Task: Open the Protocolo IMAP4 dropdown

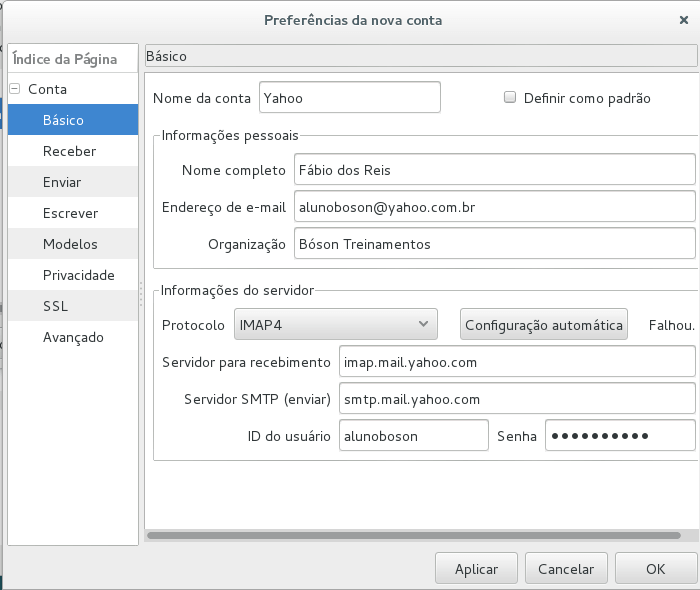Action: click(334, 324)
